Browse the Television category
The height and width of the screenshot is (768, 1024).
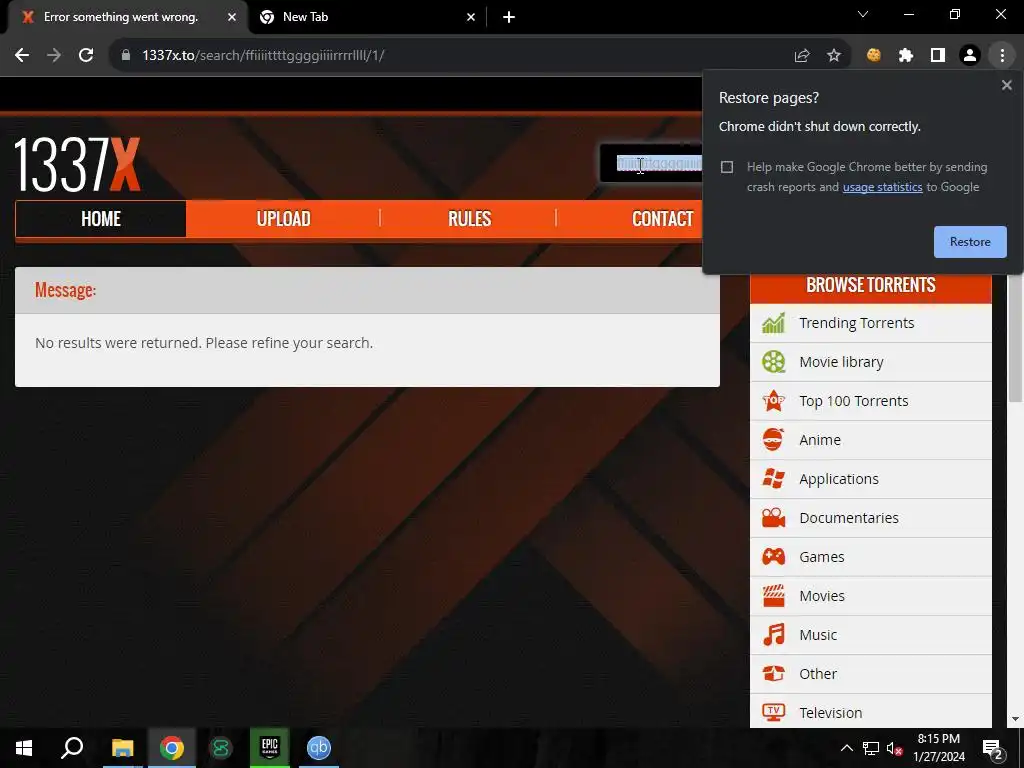tap(830, 712)
